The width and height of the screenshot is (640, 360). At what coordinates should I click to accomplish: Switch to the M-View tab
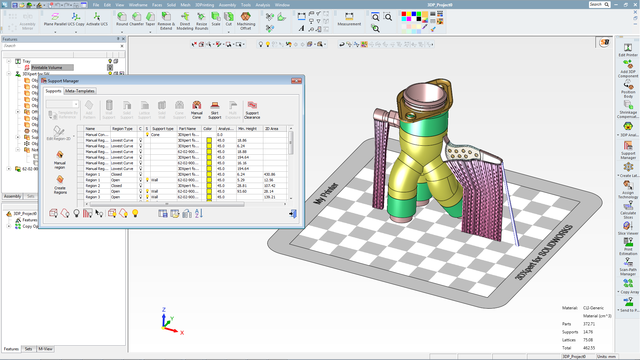45,349
